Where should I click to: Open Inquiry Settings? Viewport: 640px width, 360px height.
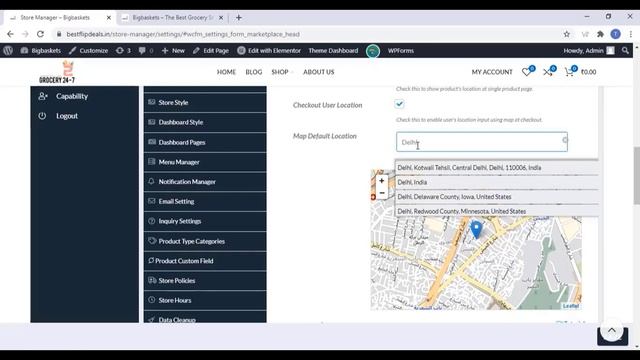(205, 221)
